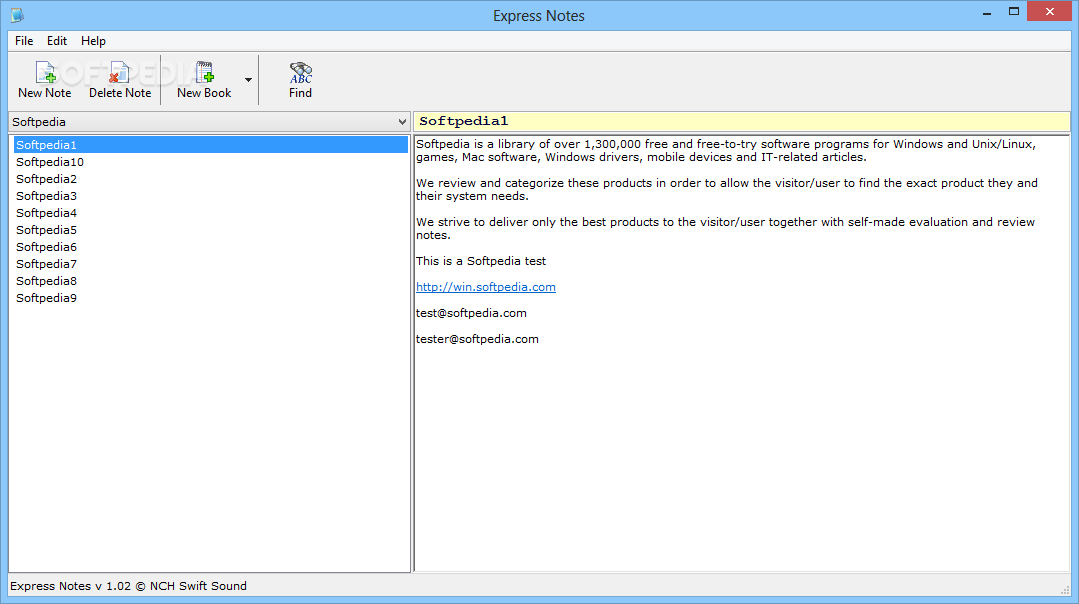The width and height of the screenshot is (1079, 604).
Task: Select the Softpedia1 note in list
Action: tap(211, 144)
